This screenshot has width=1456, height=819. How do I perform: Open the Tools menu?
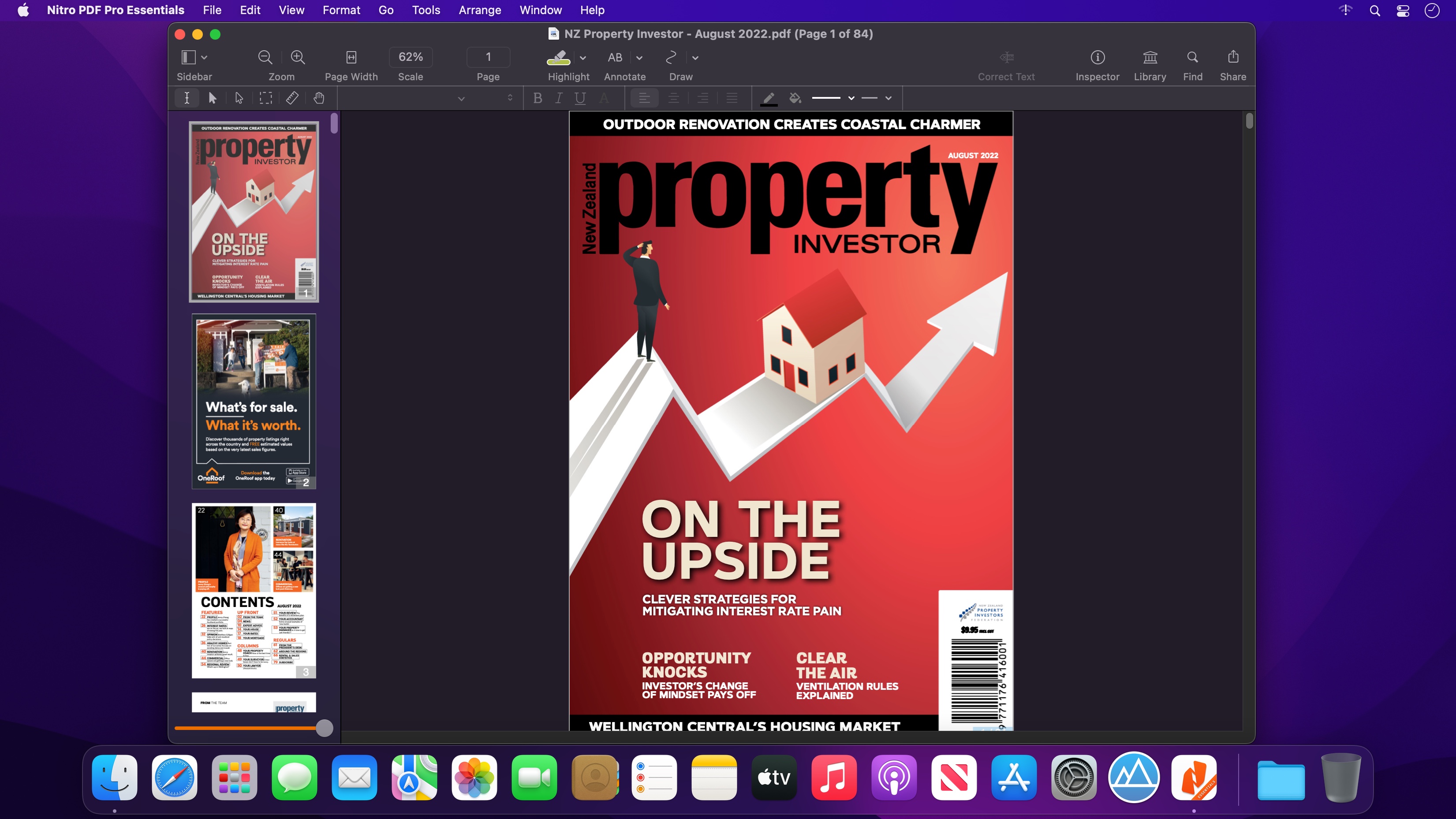(426, 10)
